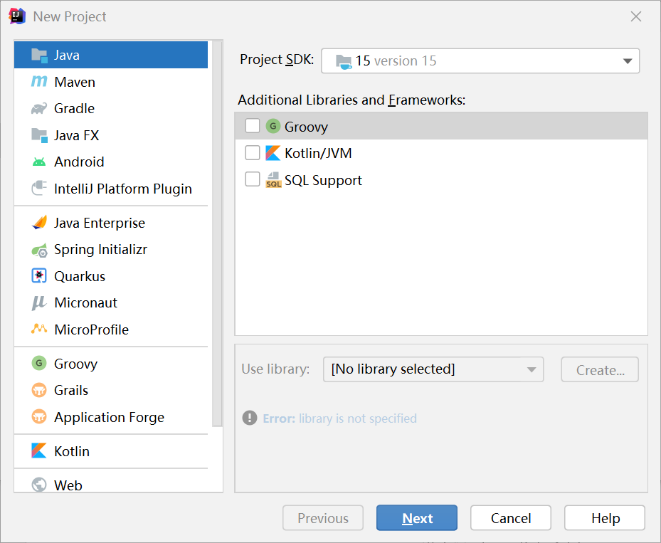Click the Web globe icon

pyautogui.click(x=39, y=485)
